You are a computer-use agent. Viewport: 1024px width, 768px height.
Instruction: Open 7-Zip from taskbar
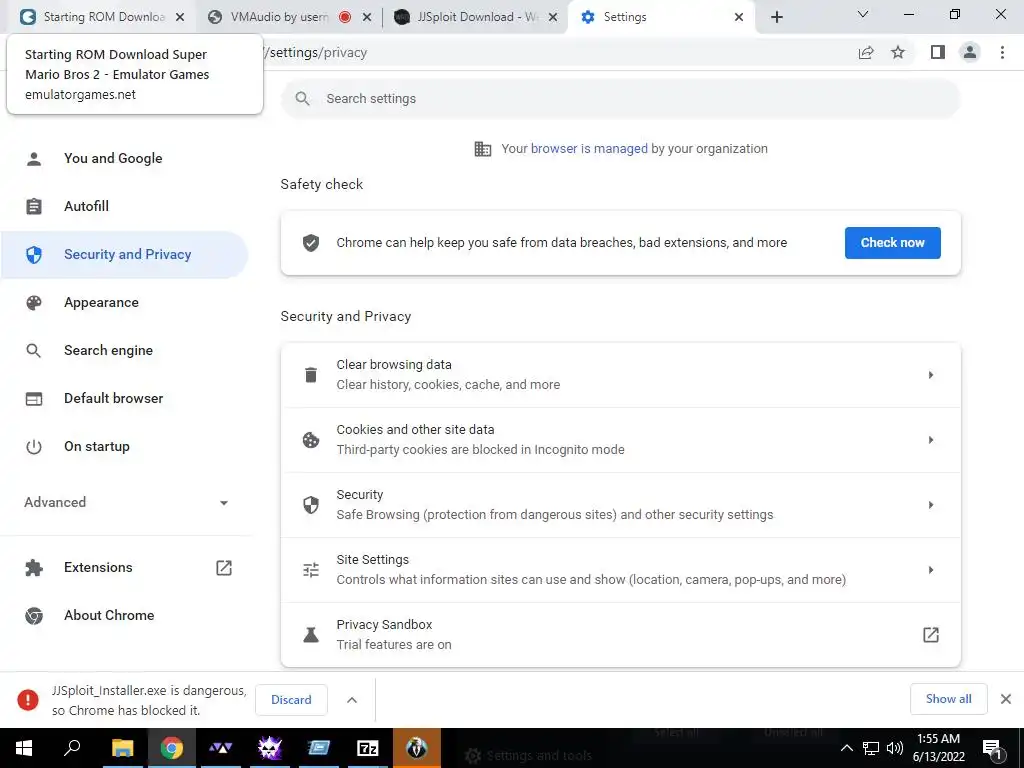(x=368, y=748)
